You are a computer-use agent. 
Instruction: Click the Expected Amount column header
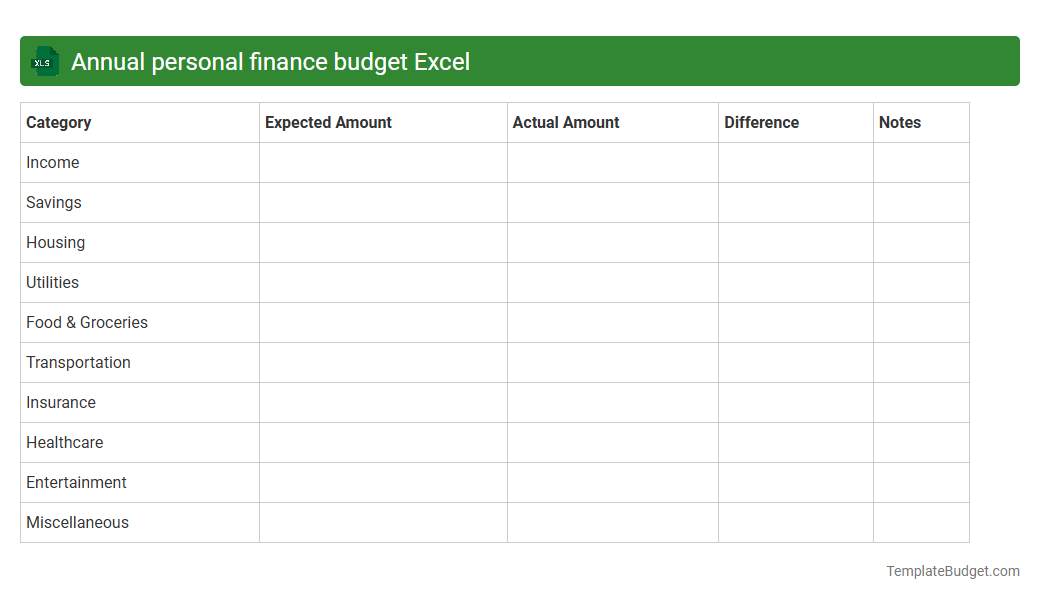(x=328, y=122)
